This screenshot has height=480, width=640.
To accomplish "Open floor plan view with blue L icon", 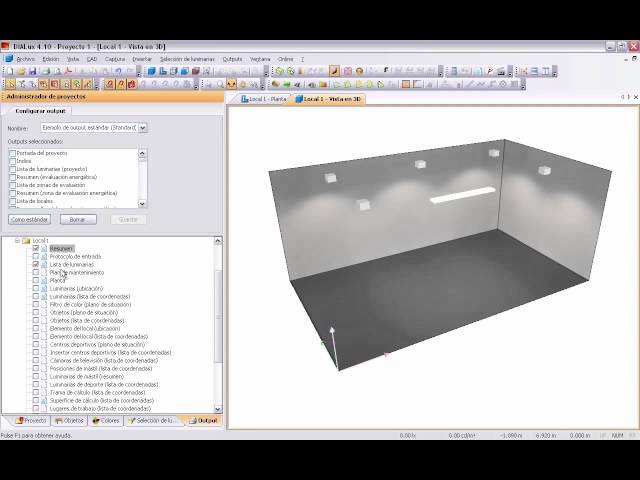I will pyautogui.click(x=163, y=71).
